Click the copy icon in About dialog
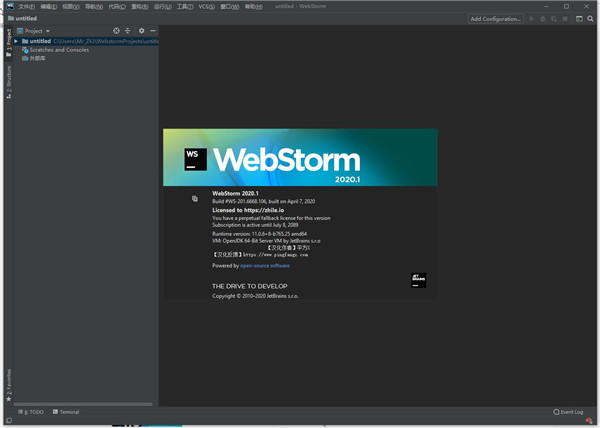600x428 pixels. [x=195, y=199]
